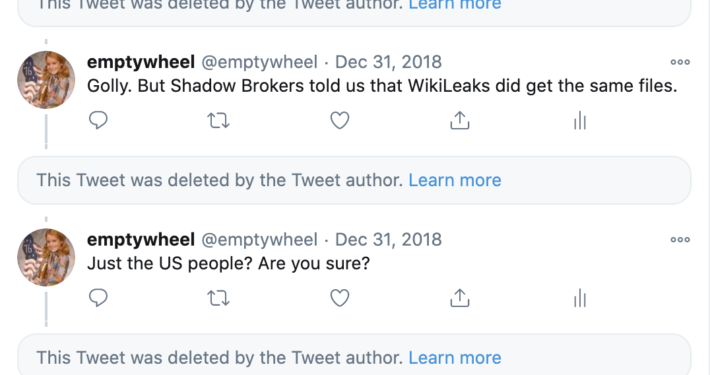Share the 'Just the US people?' tweet
Image resolution: width=710 pixels, height=375 pixels.
(460, 298)
